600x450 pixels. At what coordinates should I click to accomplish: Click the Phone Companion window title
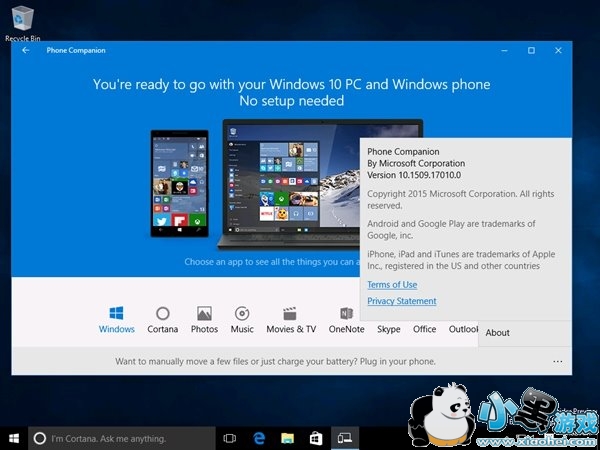pos(76,50)
